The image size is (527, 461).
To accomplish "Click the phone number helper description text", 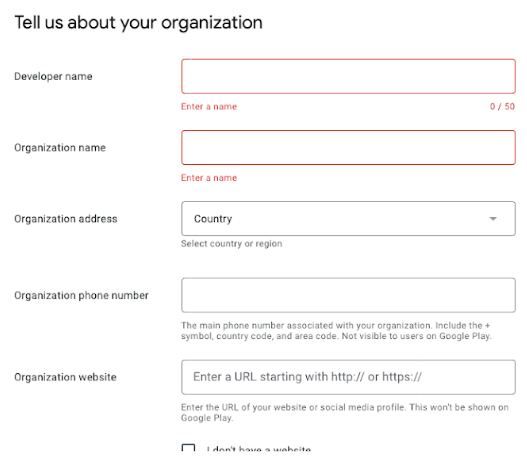I will 336,331.
